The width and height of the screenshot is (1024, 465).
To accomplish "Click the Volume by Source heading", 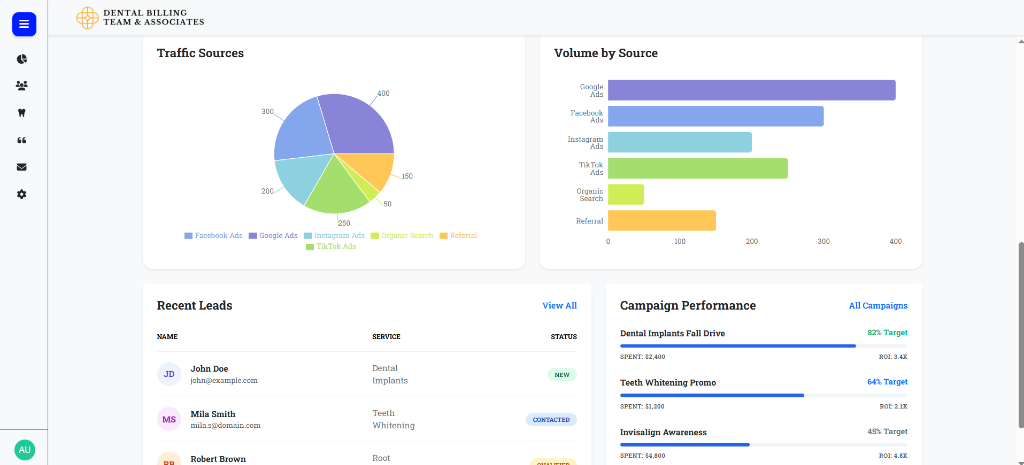I will [605, 54].
